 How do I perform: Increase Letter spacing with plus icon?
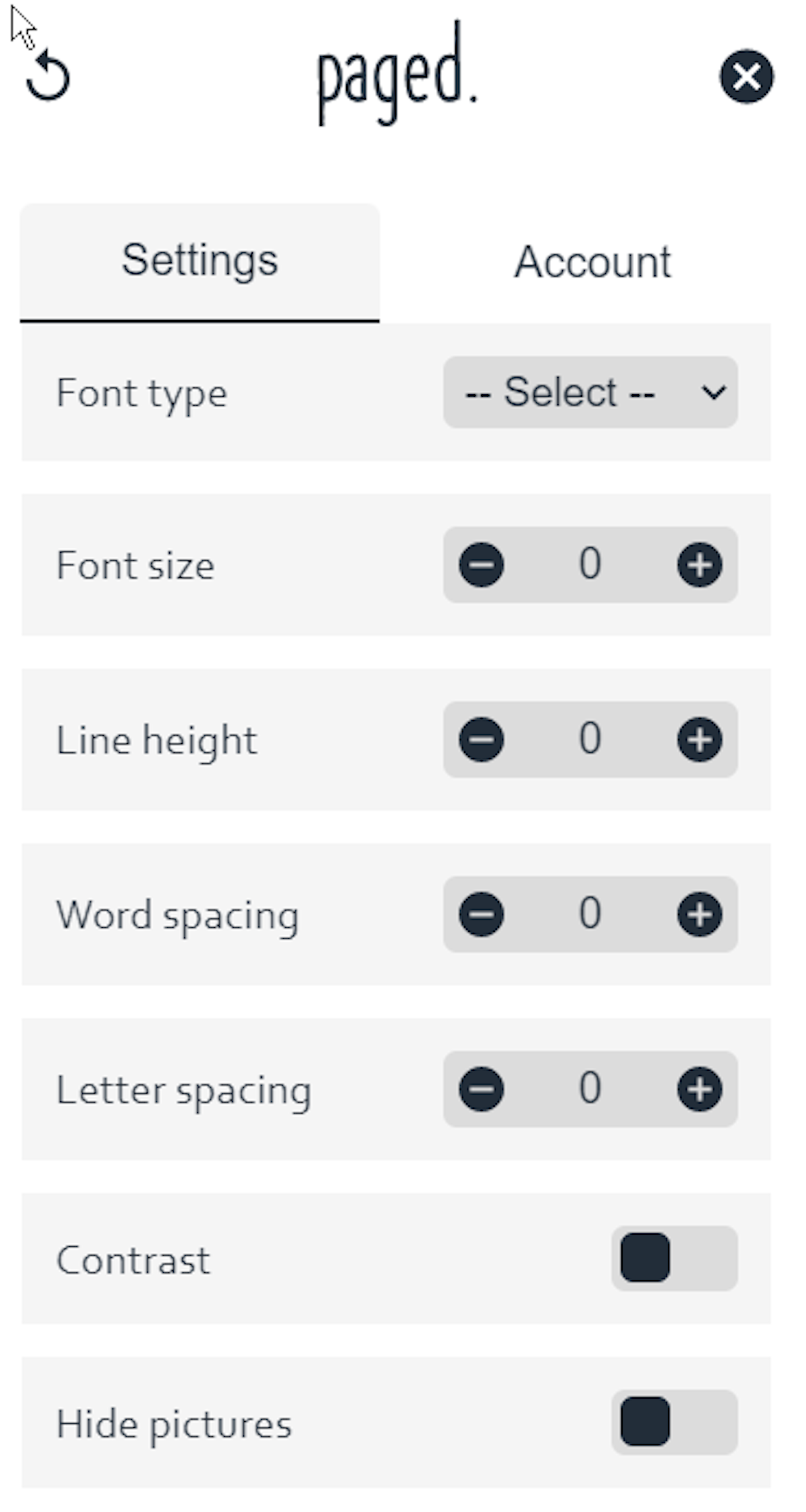[699, 1089]
